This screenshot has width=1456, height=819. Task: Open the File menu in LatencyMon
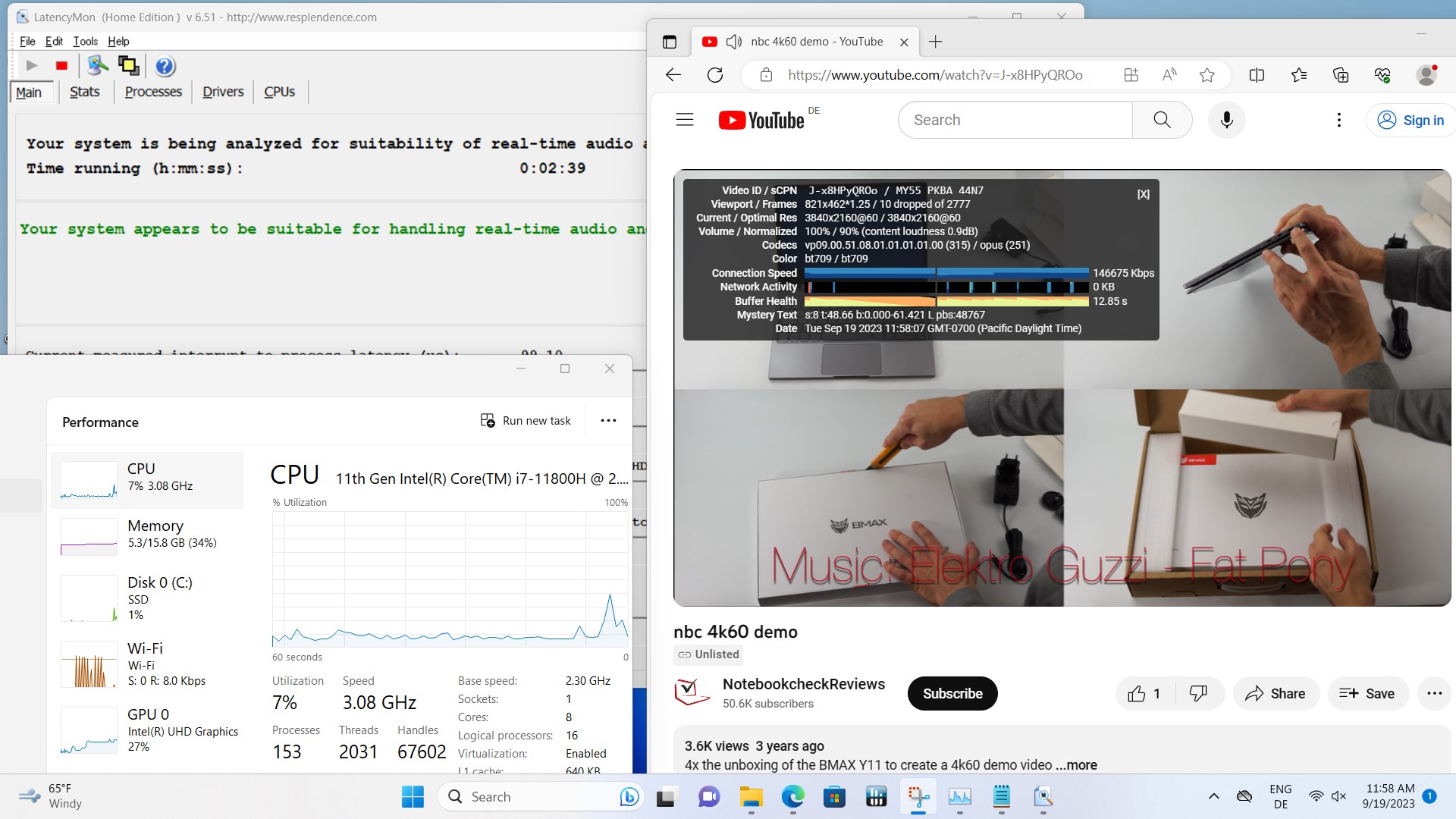click(27, 41)
